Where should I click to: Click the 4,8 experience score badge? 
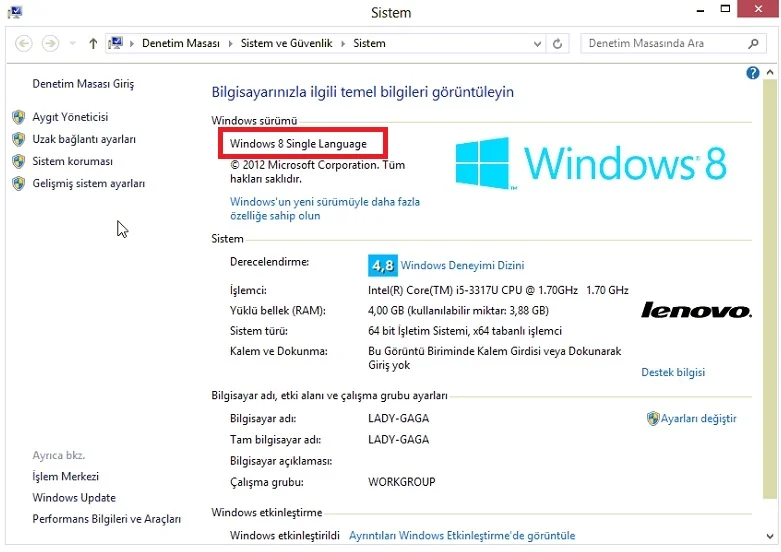tap(383, 265)
